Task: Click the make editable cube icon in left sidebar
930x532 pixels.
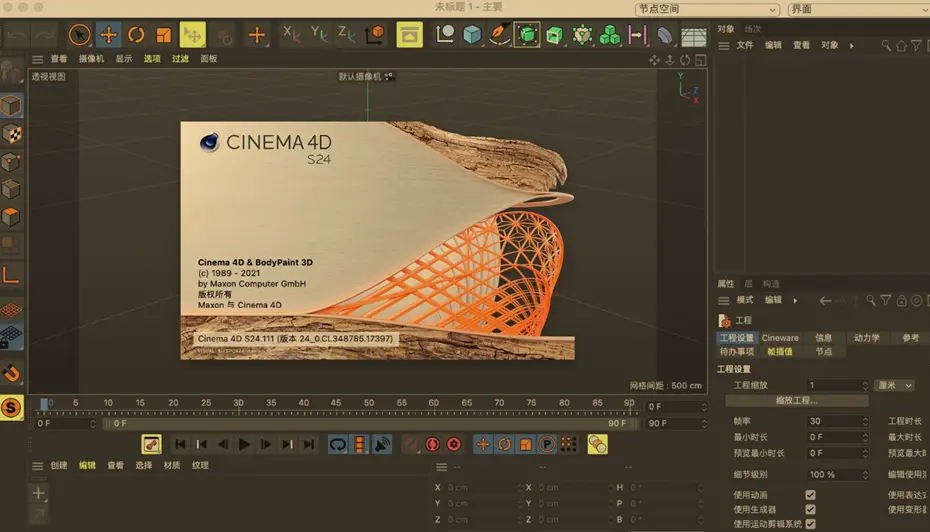Action: (x=11, y=106)
